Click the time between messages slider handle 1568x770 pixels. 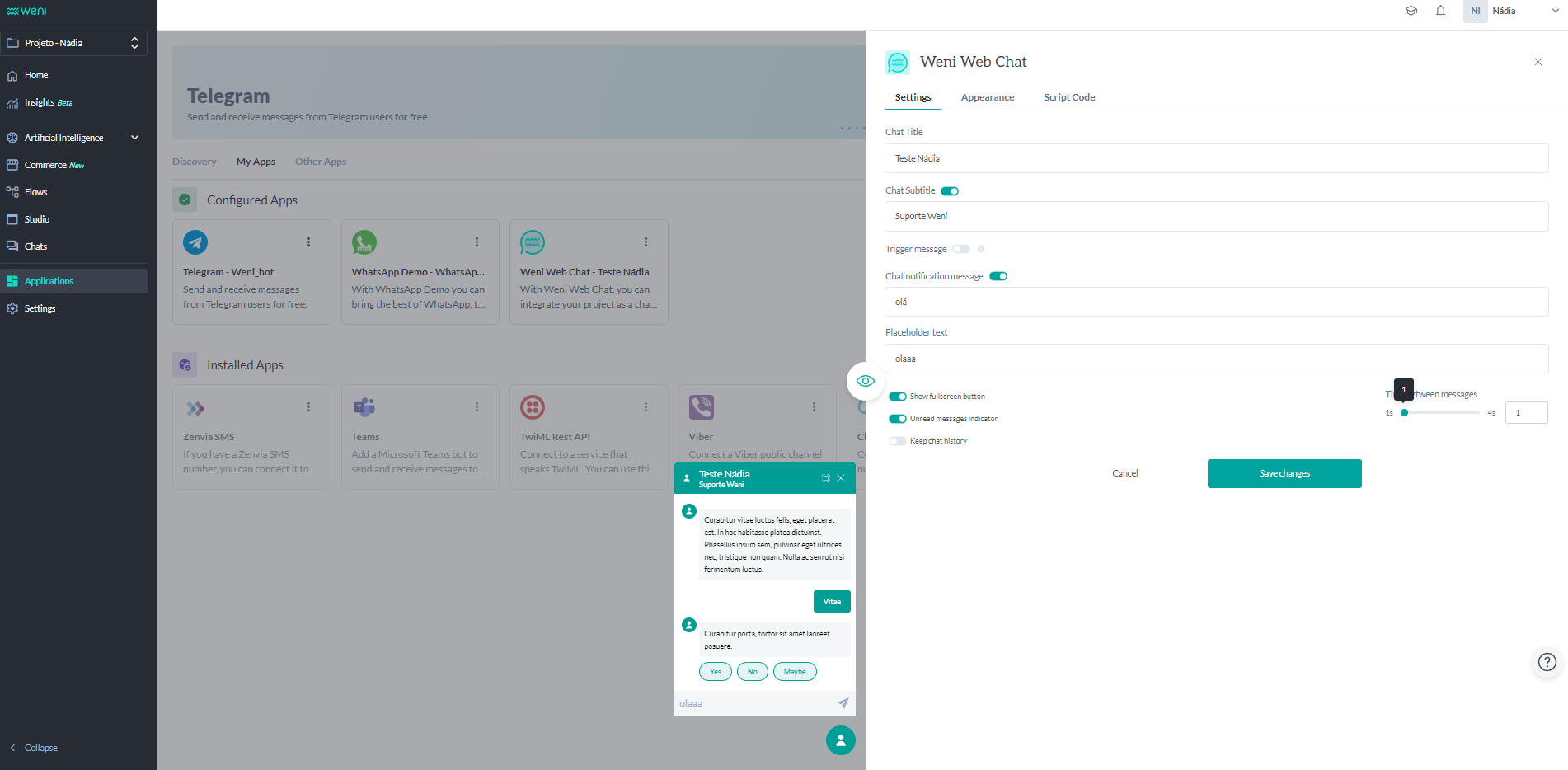click(1404, 413)
